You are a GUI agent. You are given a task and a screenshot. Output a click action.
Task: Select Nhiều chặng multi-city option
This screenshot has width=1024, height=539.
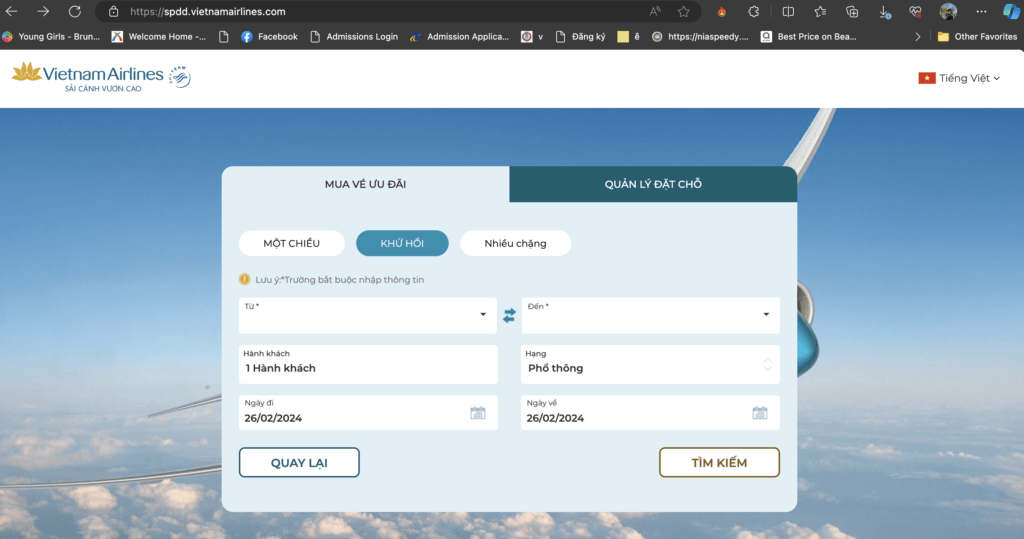515,243
